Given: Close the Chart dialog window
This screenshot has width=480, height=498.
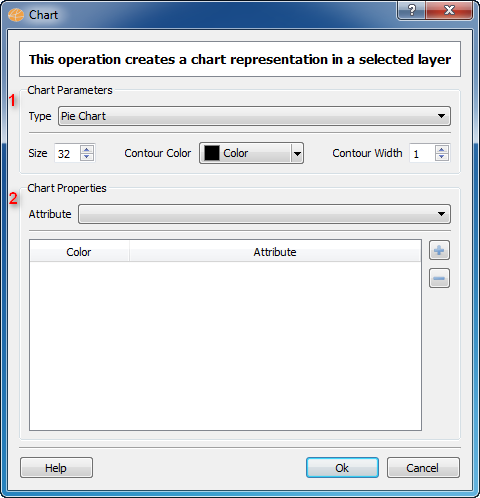Looking at the screenshot, I should click(x=449, y=10).
